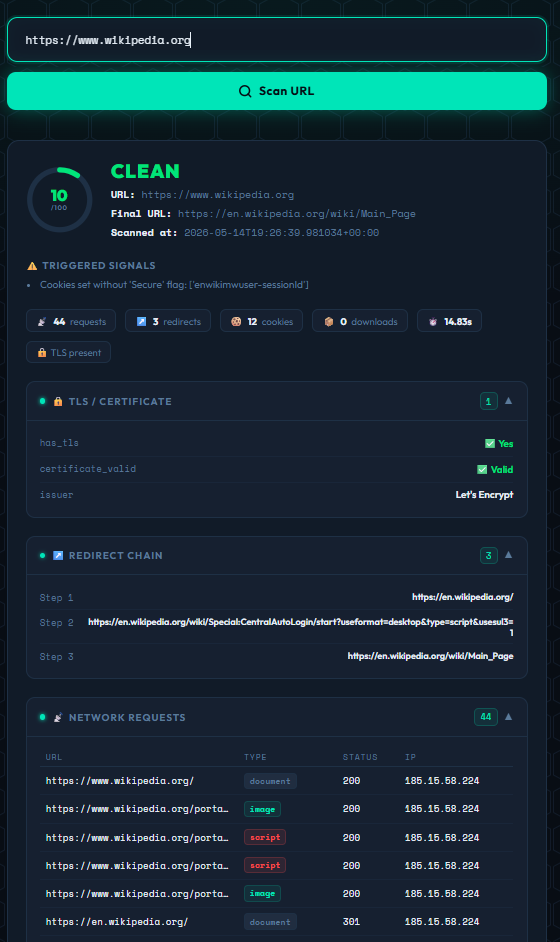Click Step 1 URL https://en.wikipedia.org/
The width and height of the screenshot is (560, 942).
pyautogui.click(x=463, y=597)
